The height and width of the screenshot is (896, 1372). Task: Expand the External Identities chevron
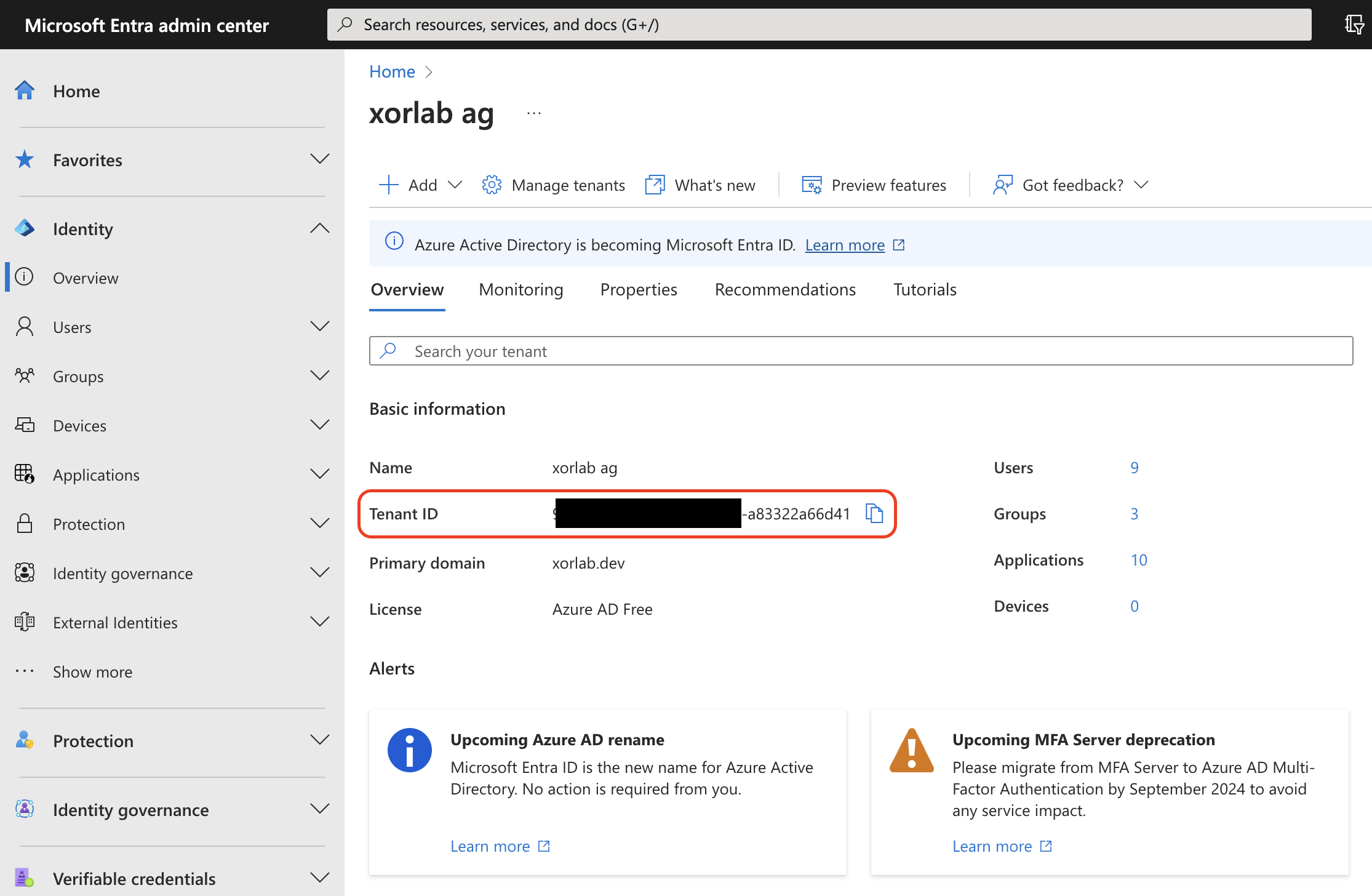[319, 621]
